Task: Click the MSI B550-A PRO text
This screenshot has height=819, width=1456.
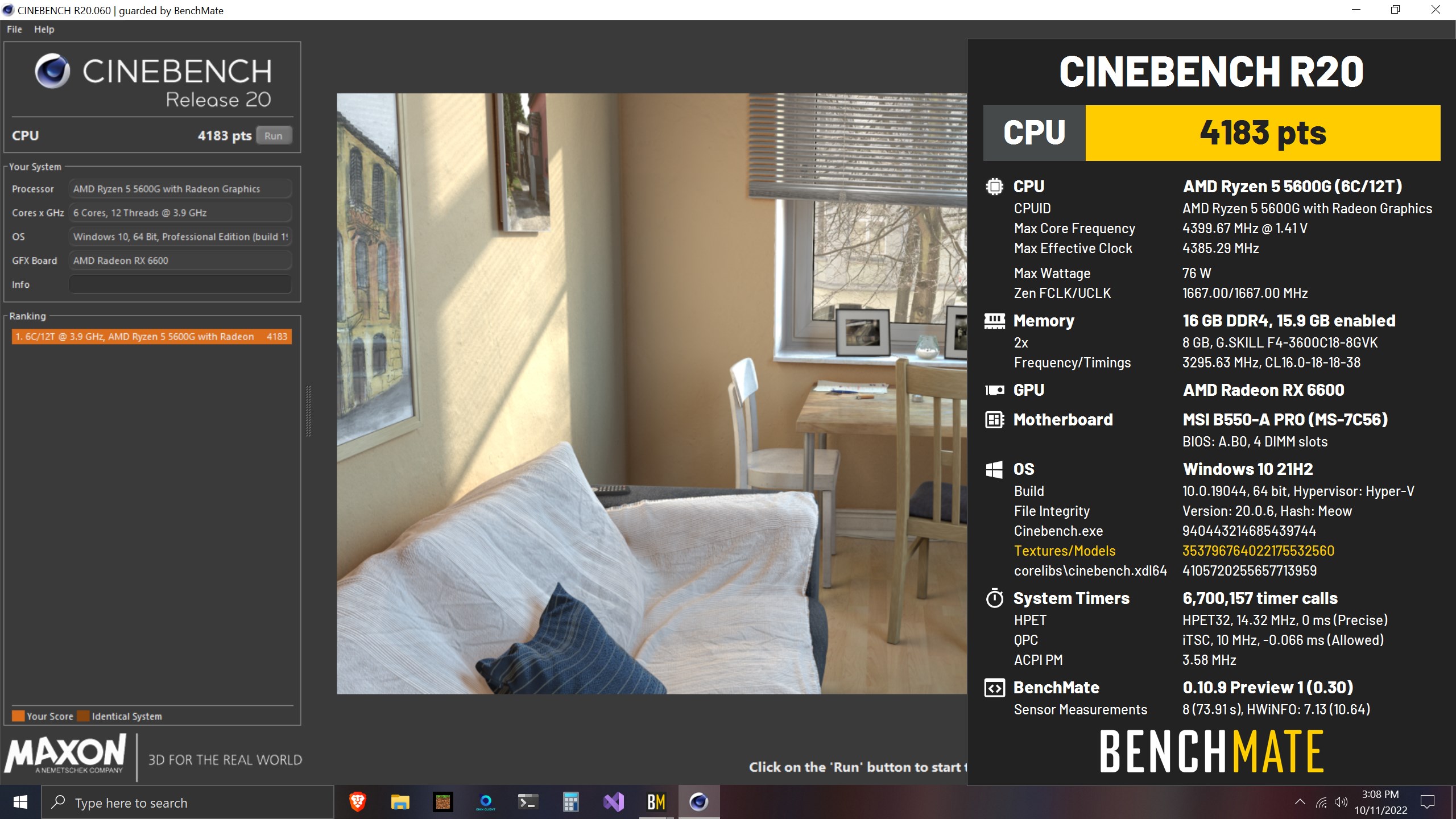Action: coord(1285,420)
